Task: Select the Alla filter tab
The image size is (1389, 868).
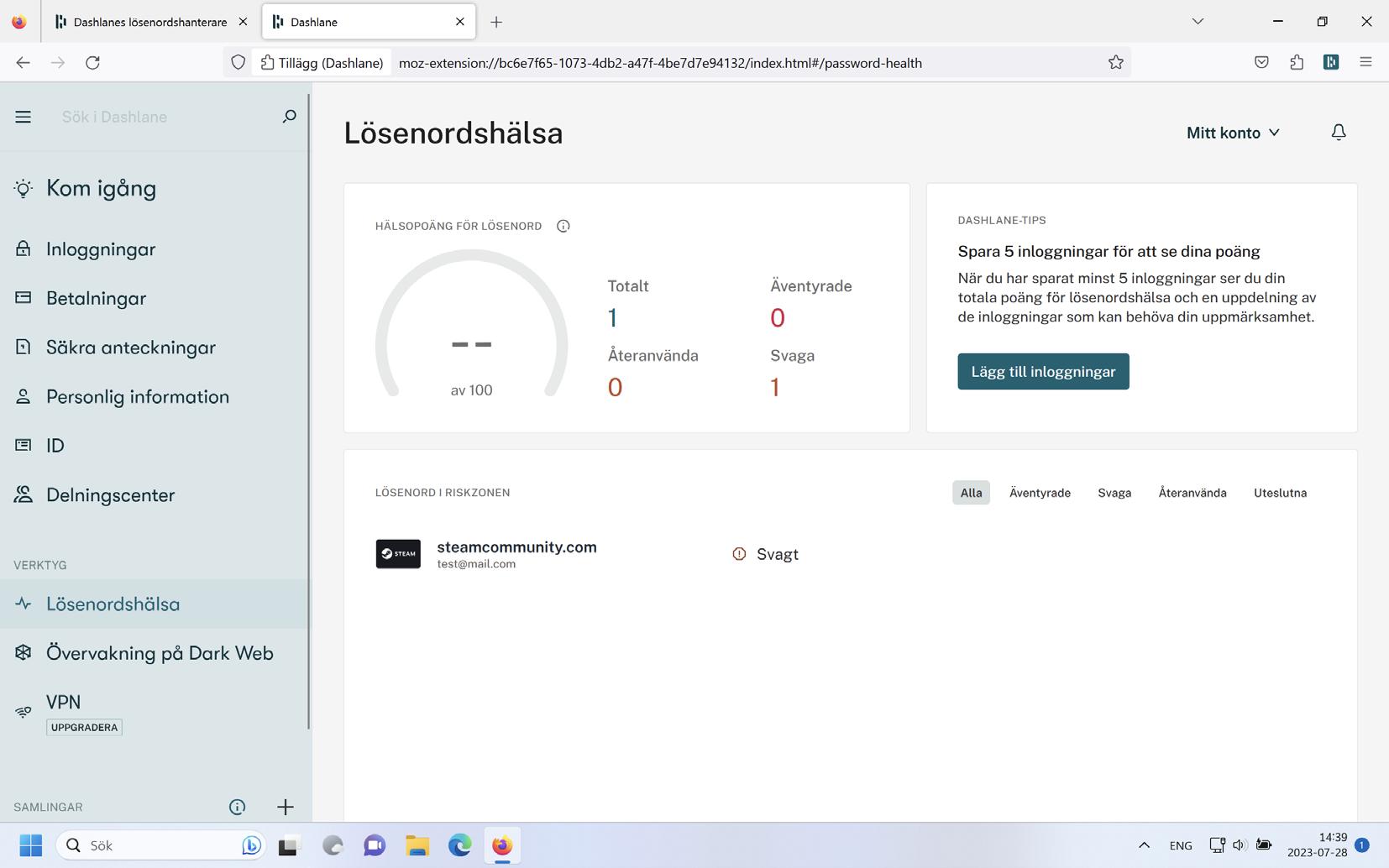Action: (971, 493)
